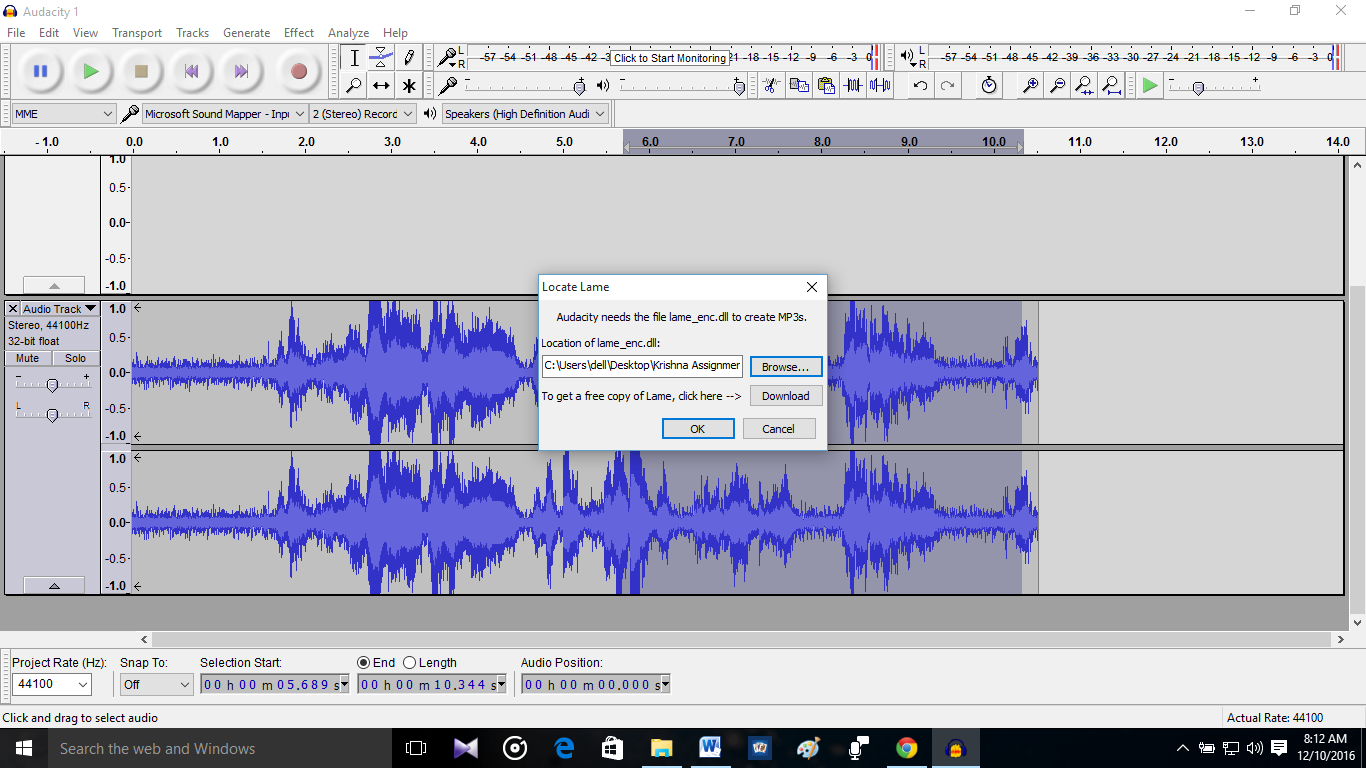The image size is (1366, 768).
Task: Open the Project Rate 44100 dropdown
Action: [x=52, y=685]
